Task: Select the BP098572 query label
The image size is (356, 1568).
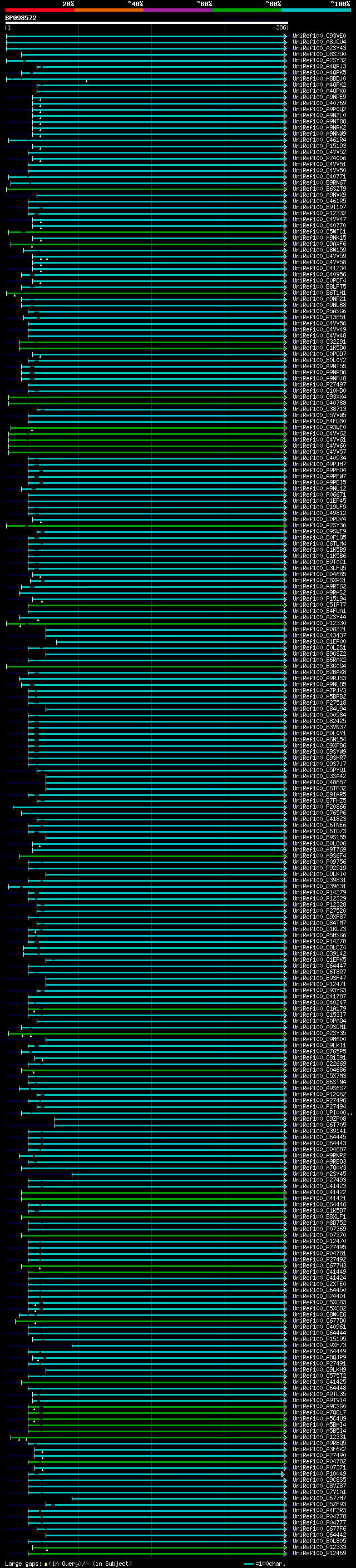Action: [21, 18]
